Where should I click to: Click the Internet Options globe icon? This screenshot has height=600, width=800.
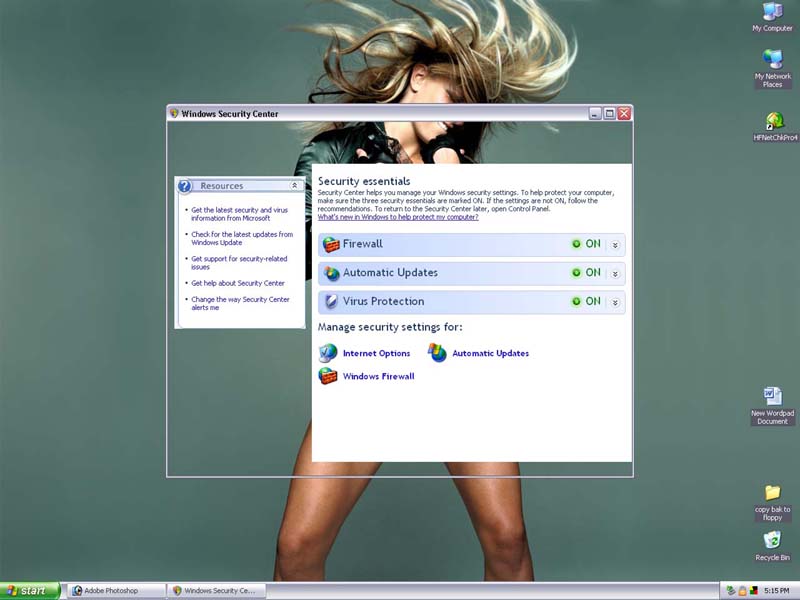328,353
